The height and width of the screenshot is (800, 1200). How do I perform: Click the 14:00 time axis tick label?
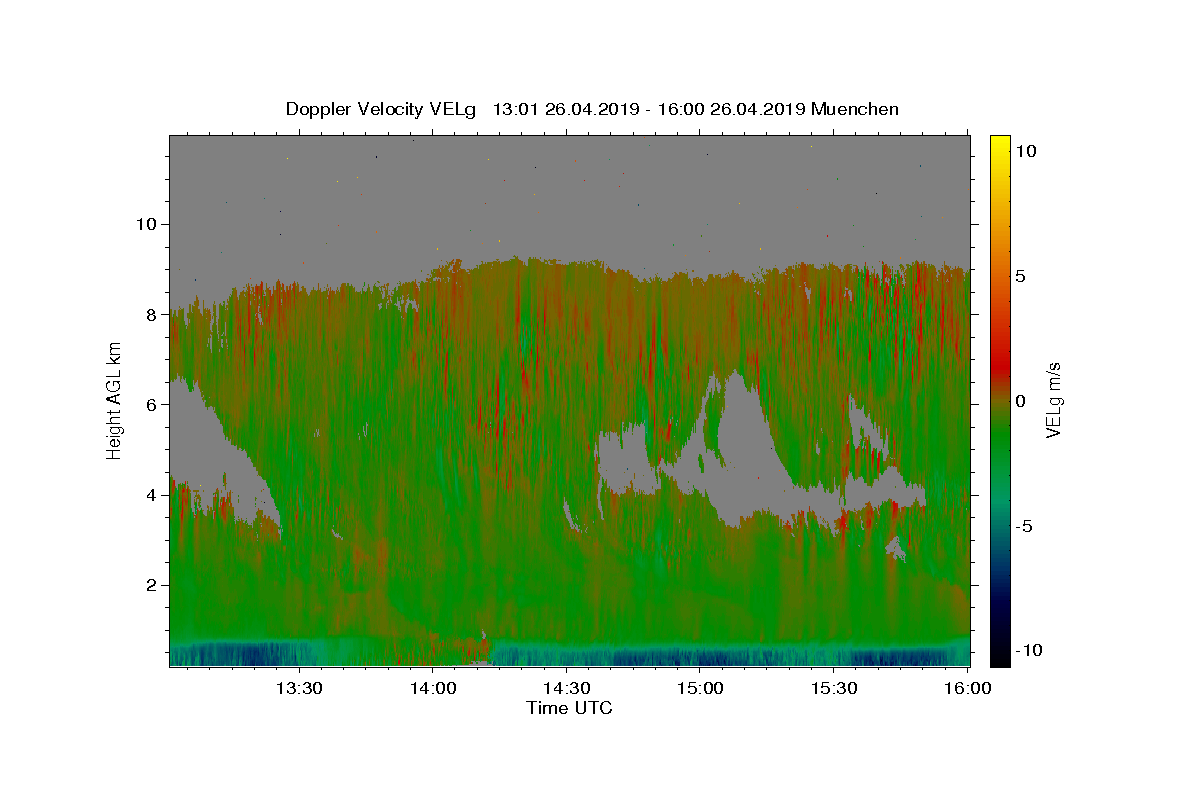432,688
